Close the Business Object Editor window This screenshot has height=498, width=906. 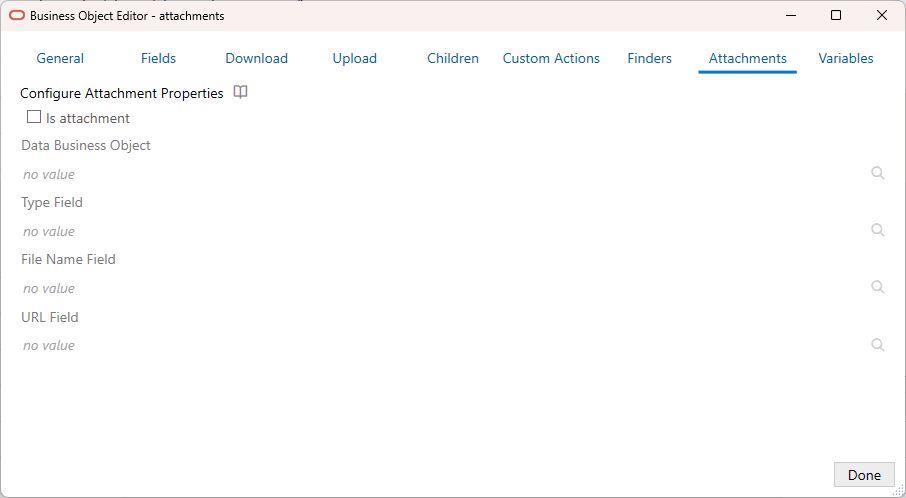tap(882, 16)
